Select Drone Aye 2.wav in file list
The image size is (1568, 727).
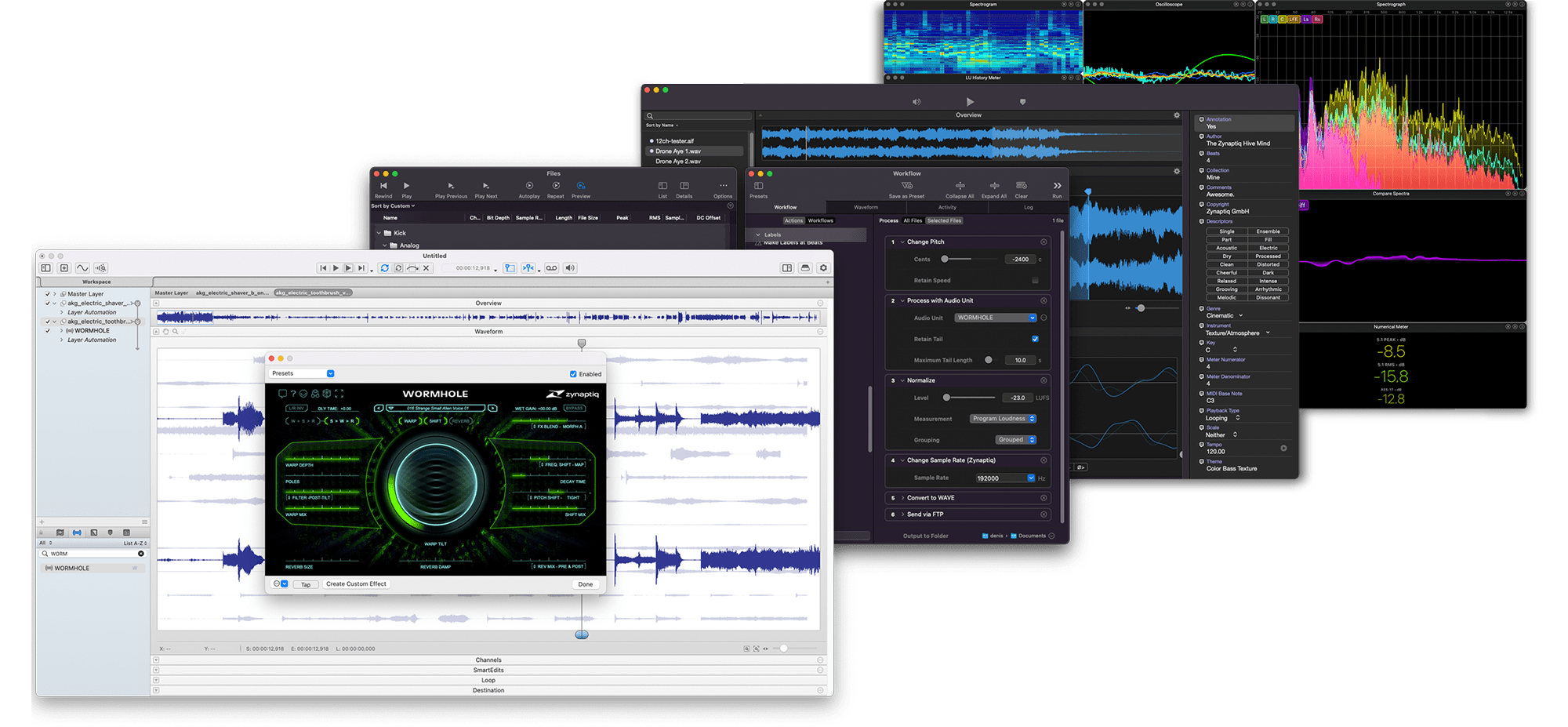tap(678, 162)
